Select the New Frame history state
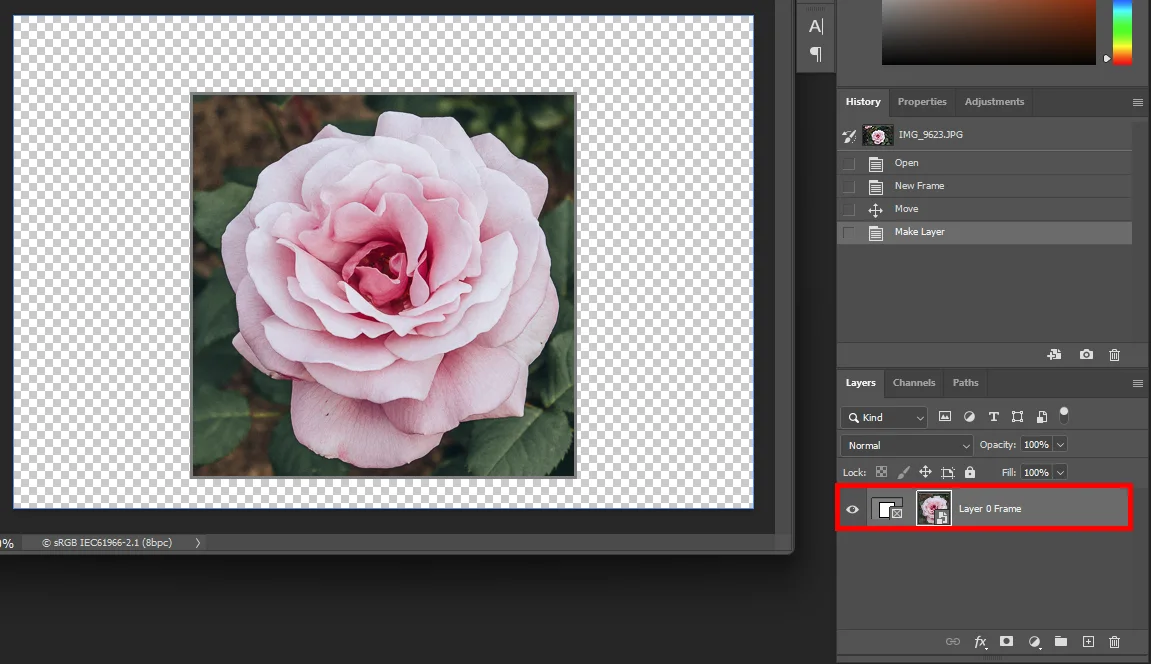 (x=984, y=186)
